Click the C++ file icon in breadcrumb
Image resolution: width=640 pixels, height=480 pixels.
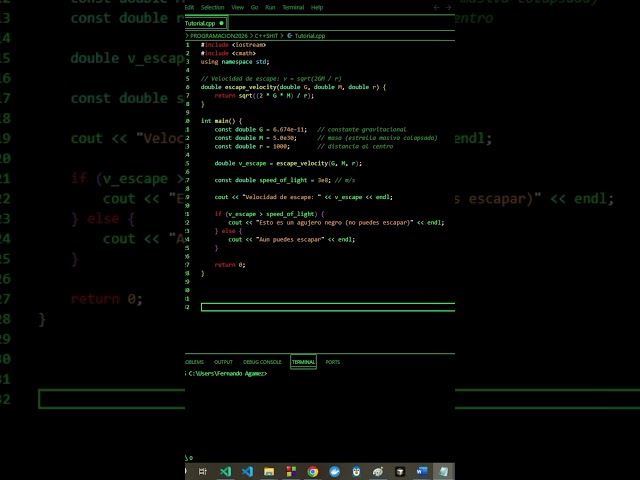[x=290, y=36]
